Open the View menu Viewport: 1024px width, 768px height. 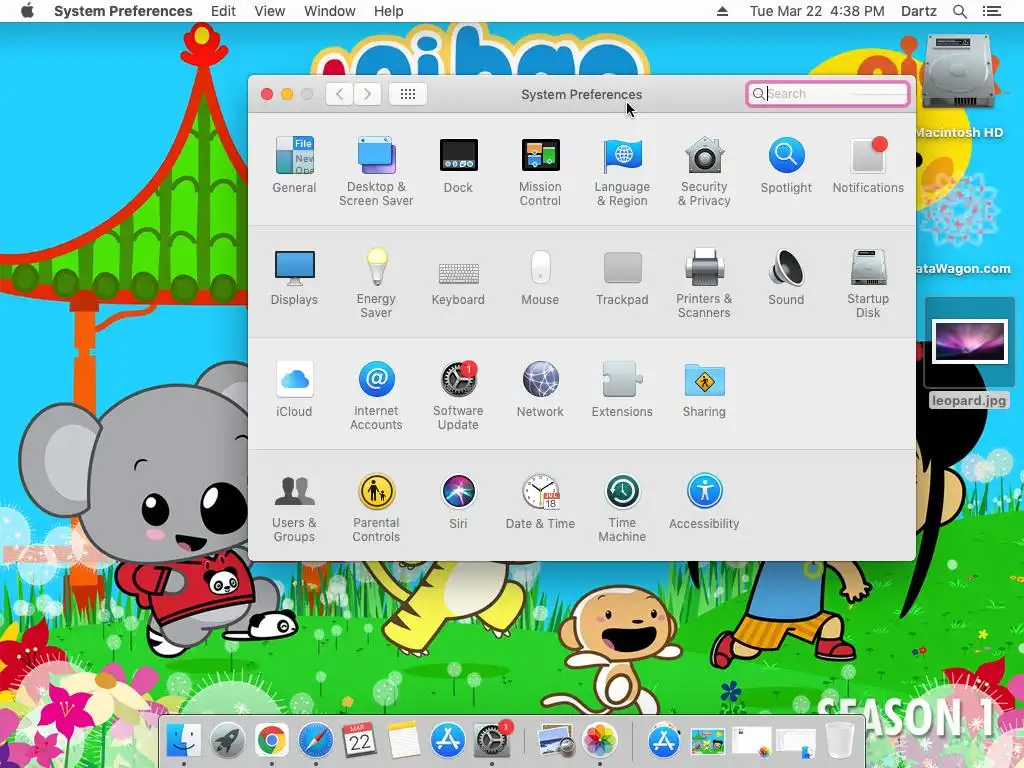(270, 11)
